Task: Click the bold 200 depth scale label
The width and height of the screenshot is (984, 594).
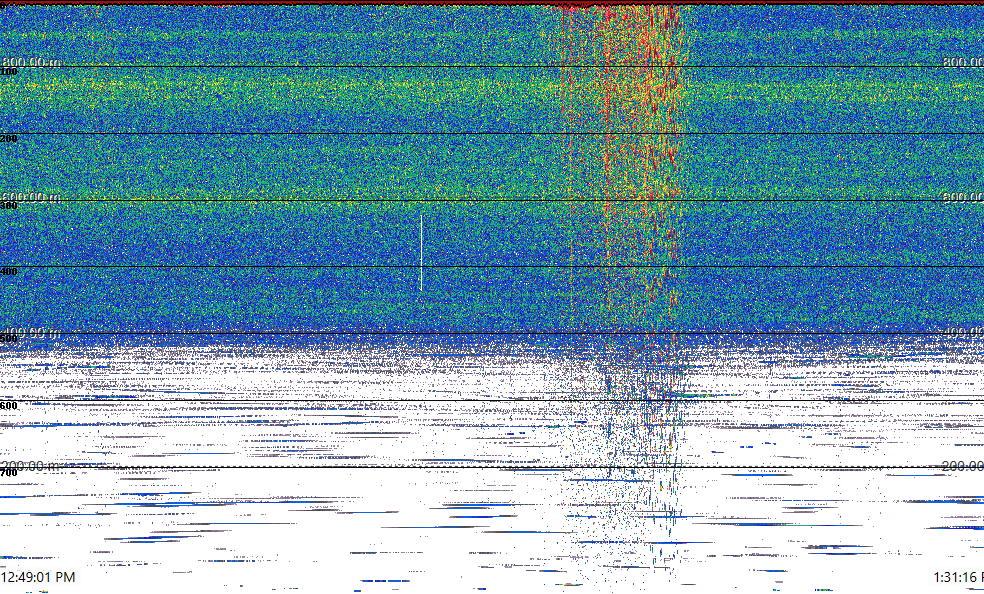Action: click(x=9, y=139)
